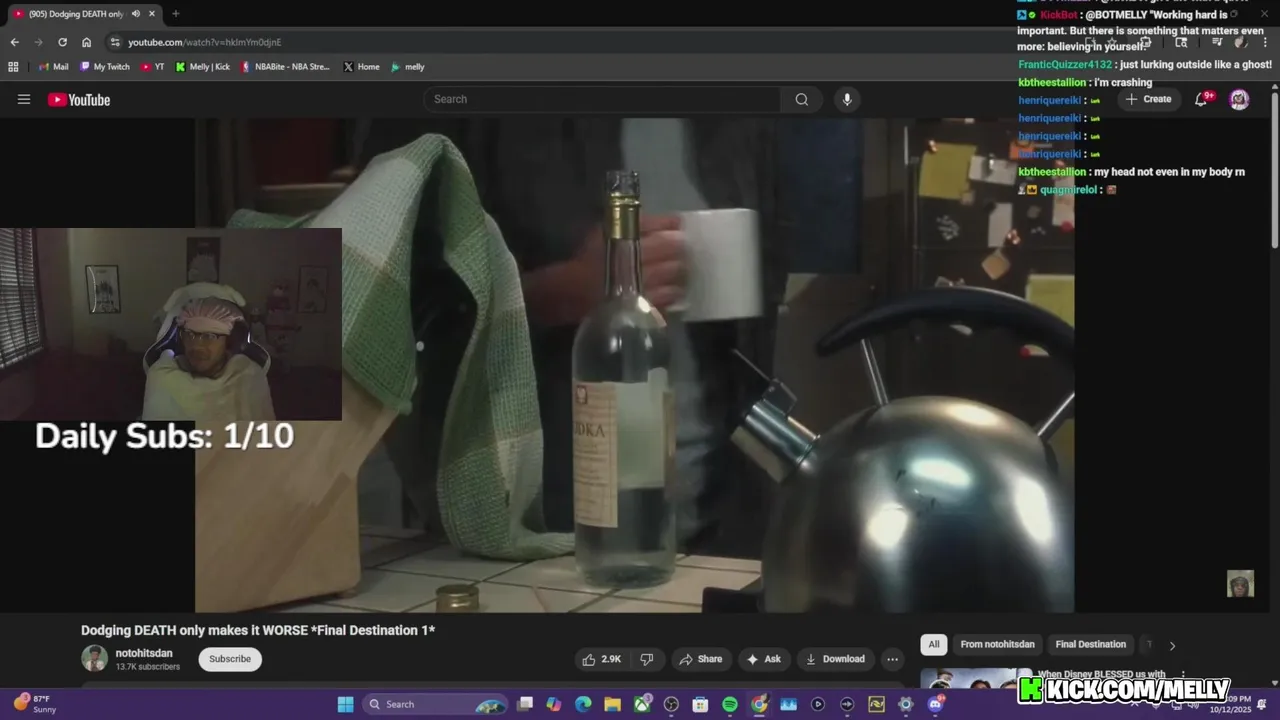Reload the current page
Viewport: 1280px width, 720px height.
pyautogui.click(x=62, y=42)
